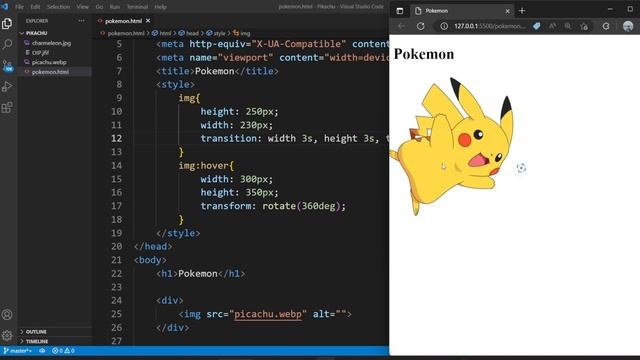Image resolution: width=640 pixels, height=360 pixels.
Task: Click the Pokemon heading in browser page
Action: tap(424, 54)
